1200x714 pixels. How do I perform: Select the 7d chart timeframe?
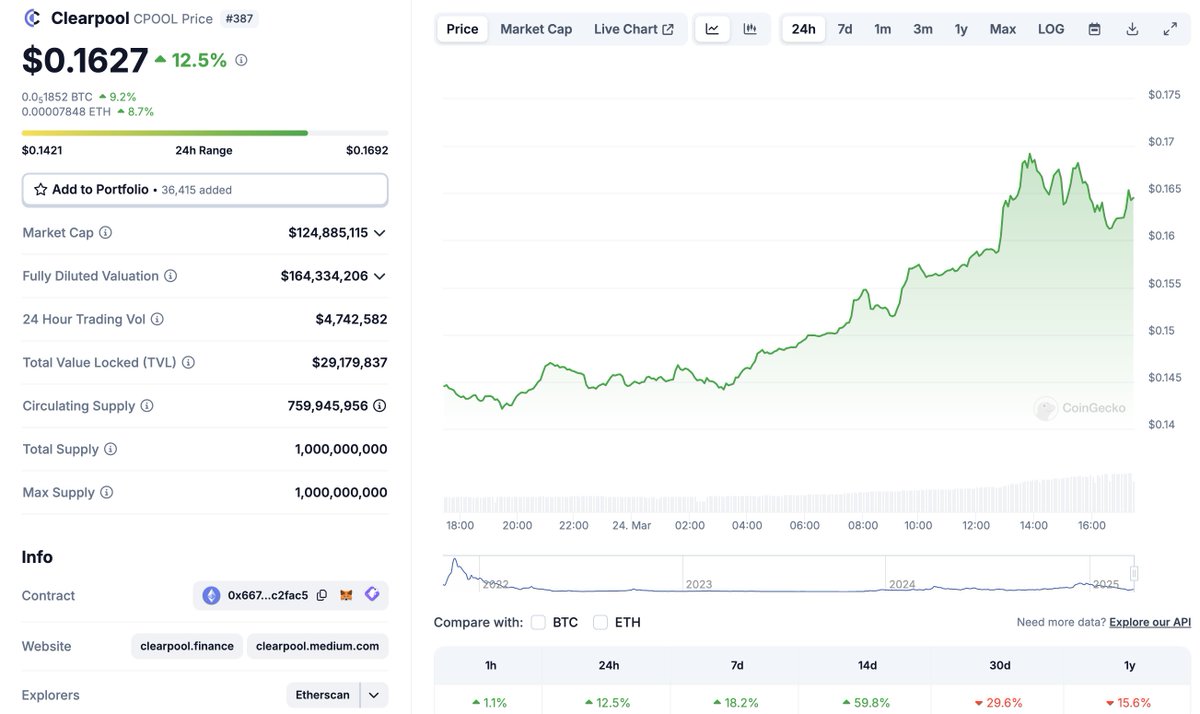843,29
